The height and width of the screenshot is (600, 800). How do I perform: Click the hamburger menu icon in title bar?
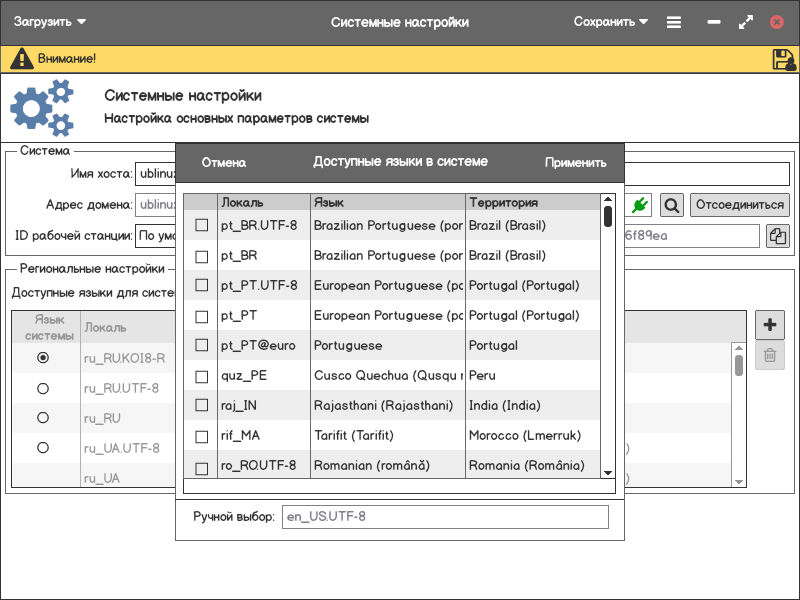pyautogui.click(x=674, y=22)
